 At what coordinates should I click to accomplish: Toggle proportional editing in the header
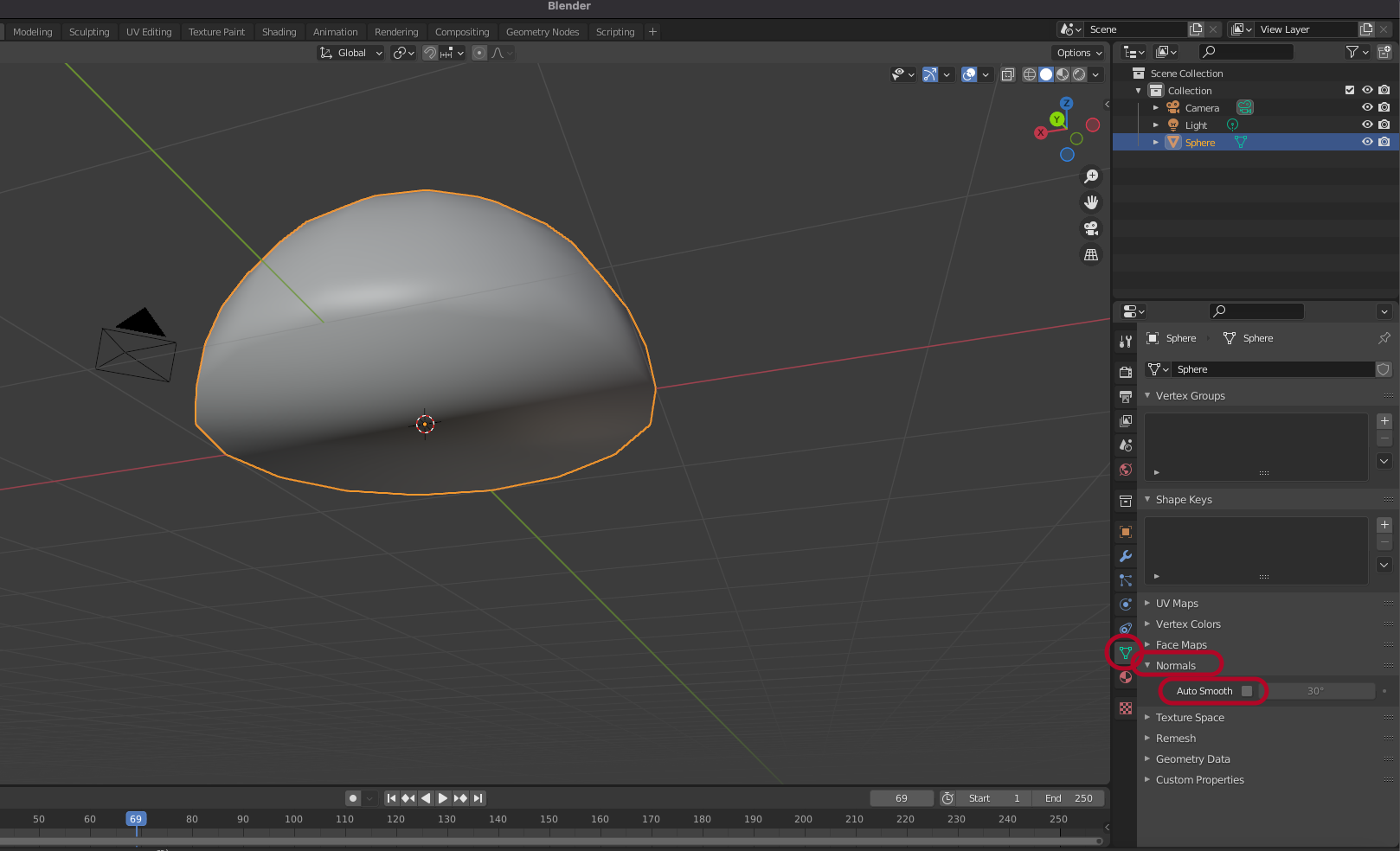(479, 53)
